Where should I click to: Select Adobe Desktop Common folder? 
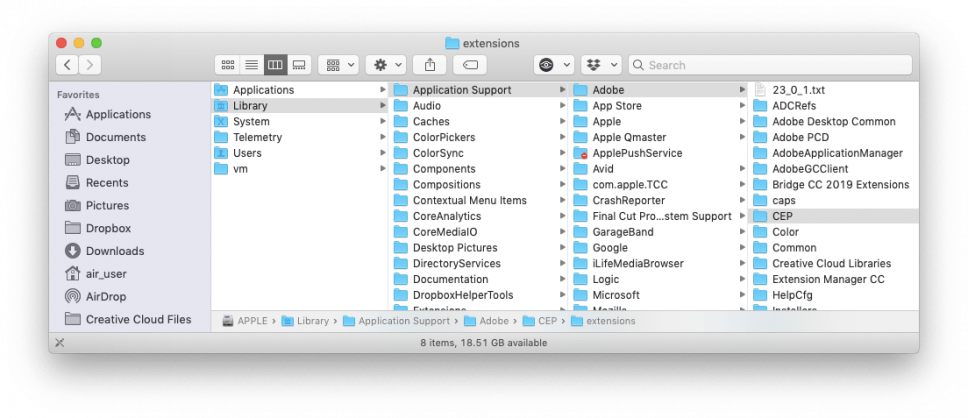pos(834,122)
